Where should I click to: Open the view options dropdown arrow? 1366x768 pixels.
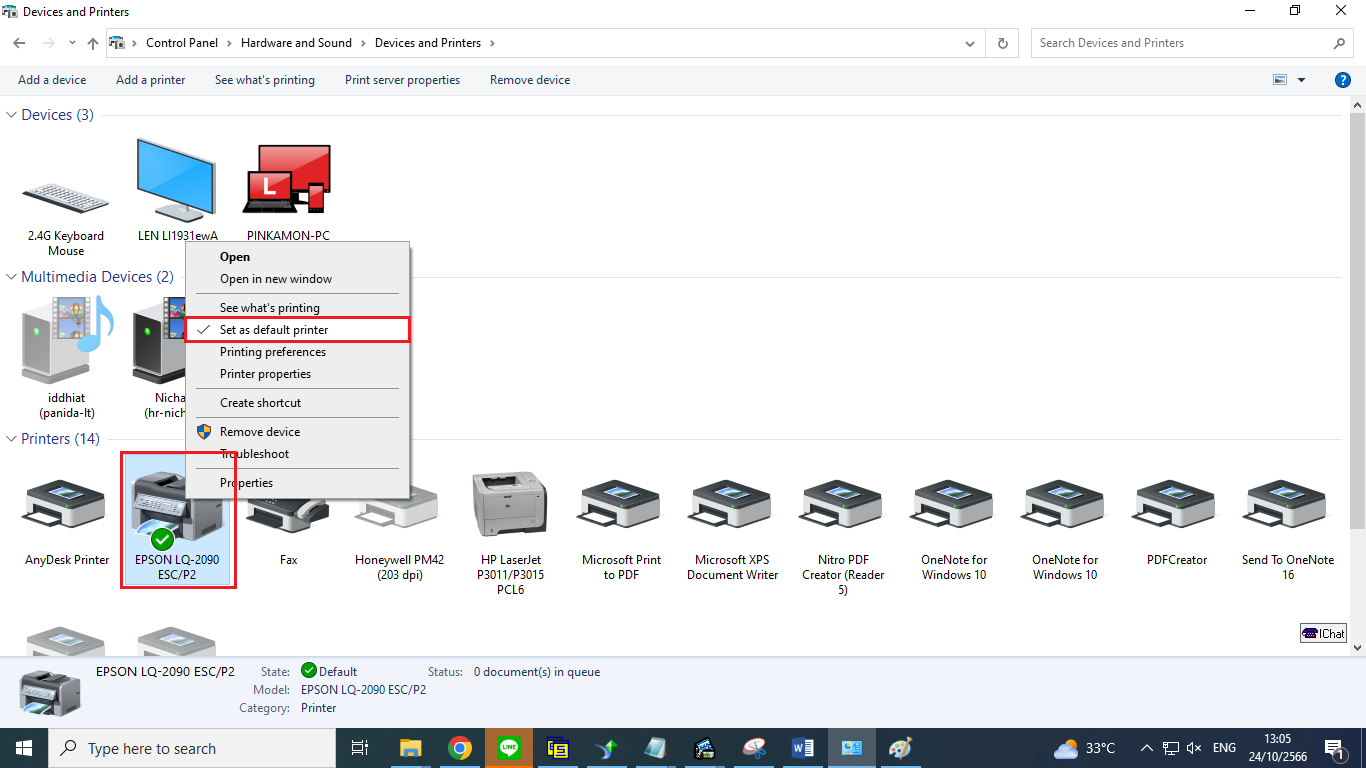1301,80
